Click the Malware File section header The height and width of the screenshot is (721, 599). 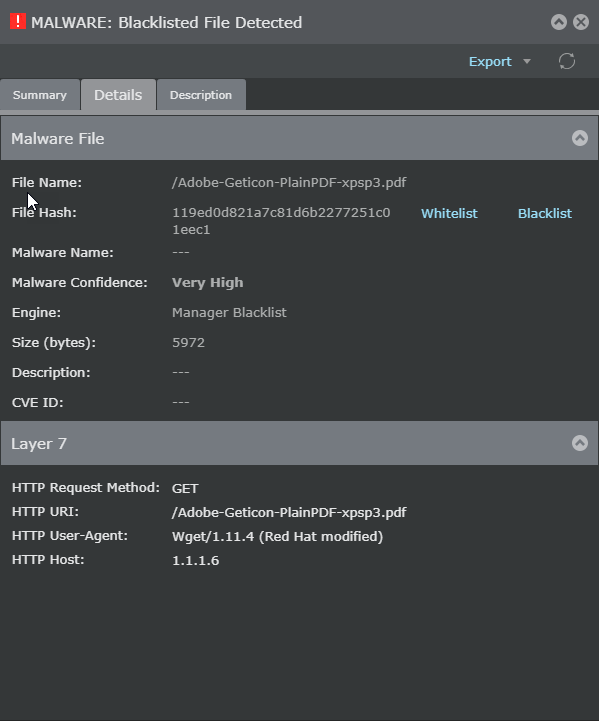pyautogui.click(x=299, y=138)
